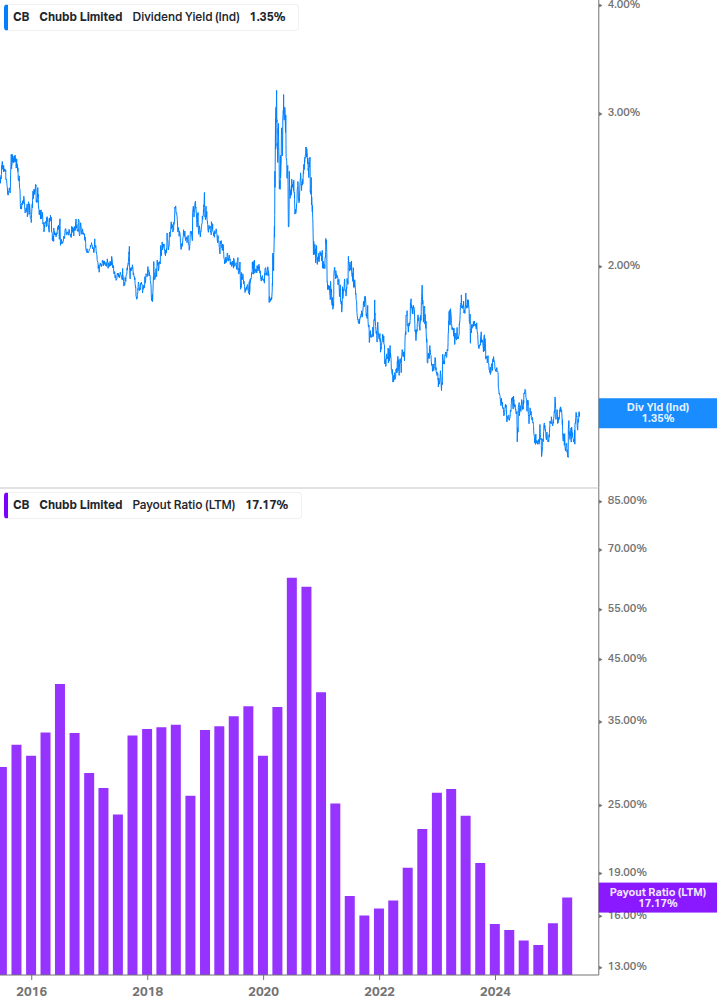Click the 2022 label on the time axis
717x1005 pixels.
pyautogui.click(x=379, y=992)
